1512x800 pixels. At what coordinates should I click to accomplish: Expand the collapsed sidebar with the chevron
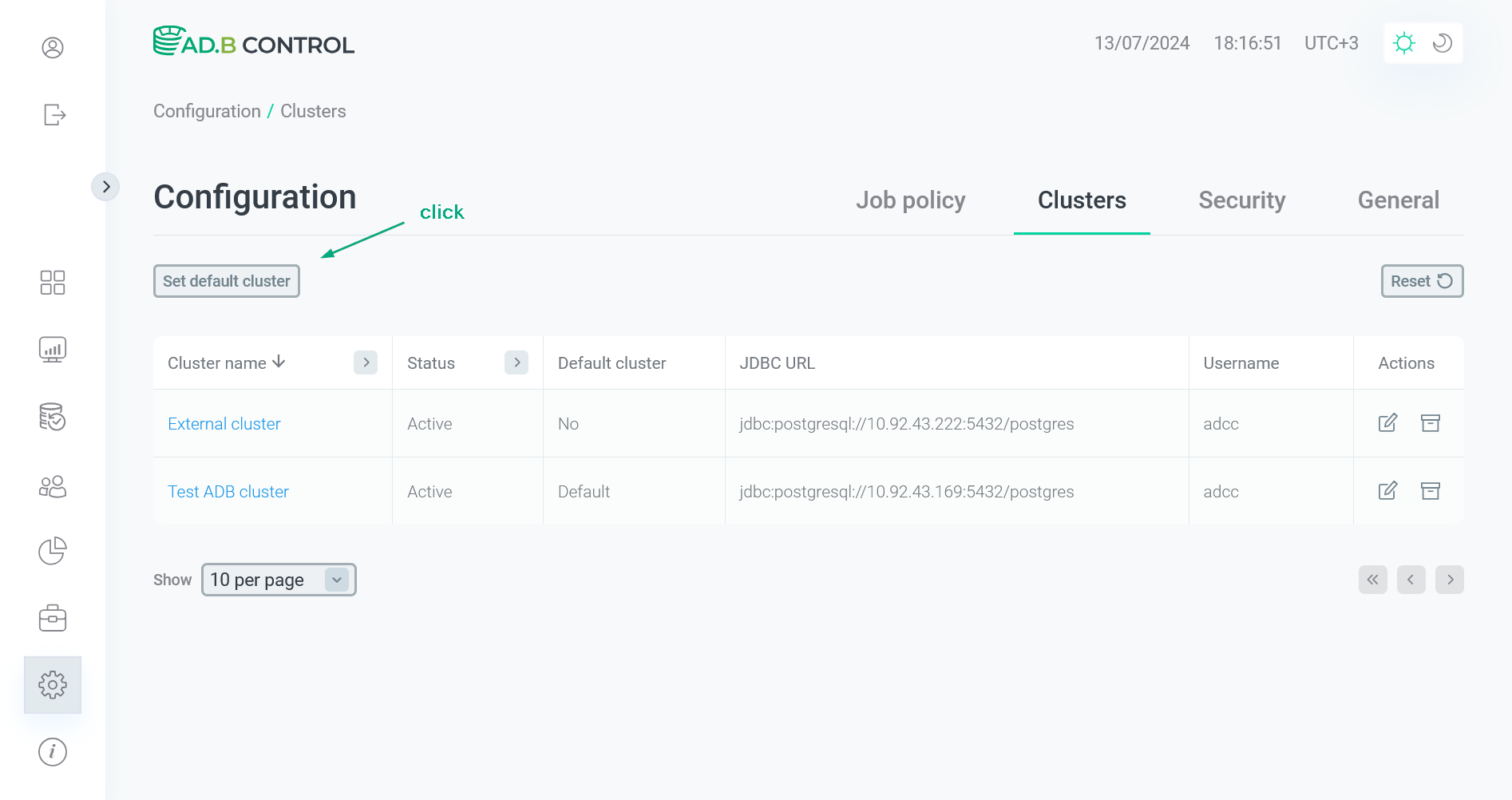pos(106,186)
